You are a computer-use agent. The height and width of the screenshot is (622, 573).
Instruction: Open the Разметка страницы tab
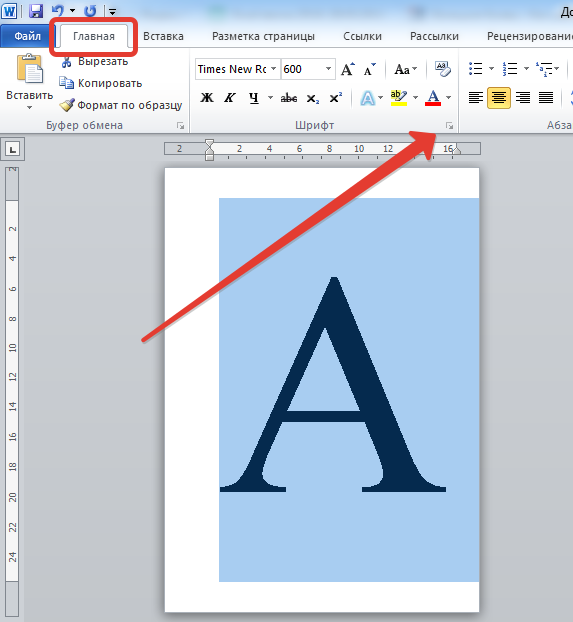(263, 36)
